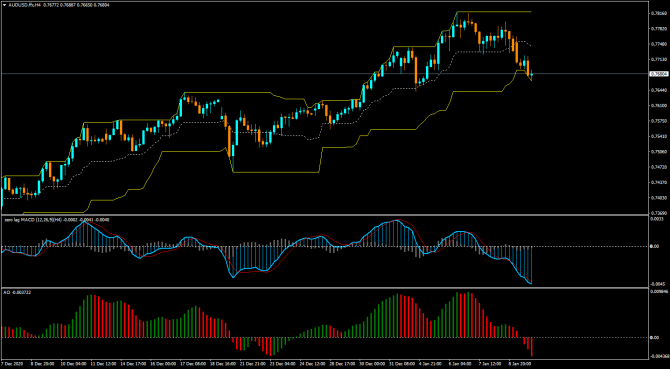The image size is (670, 369).
Task: Click the 0.00 level label in MACD scale
Action: tap(654, 246)
